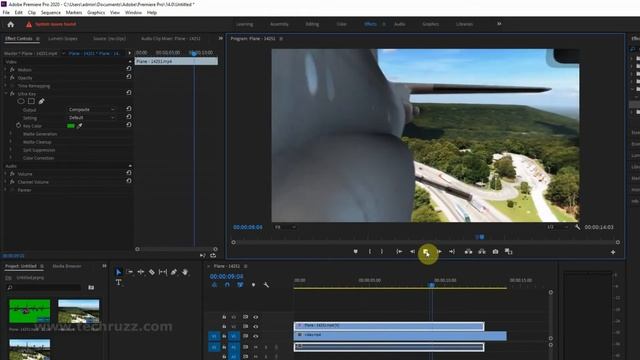The height and width of the screenshot is (360, 640).
Task: Expand the Matte Generation group
Action: [x=11, y=134]
